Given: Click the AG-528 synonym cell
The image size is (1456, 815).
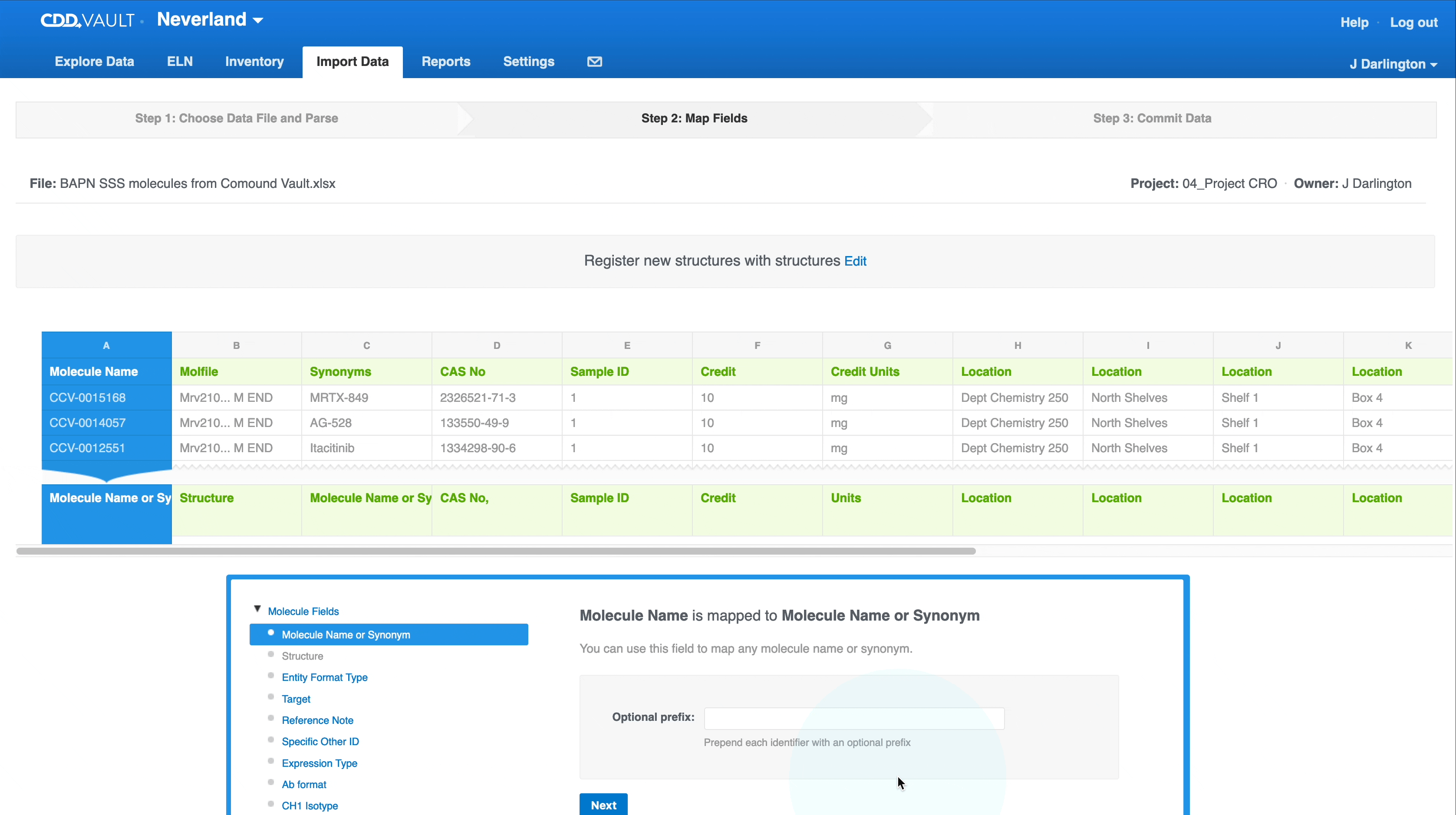Looking at the screenshot, I should (x=366, y=423).
